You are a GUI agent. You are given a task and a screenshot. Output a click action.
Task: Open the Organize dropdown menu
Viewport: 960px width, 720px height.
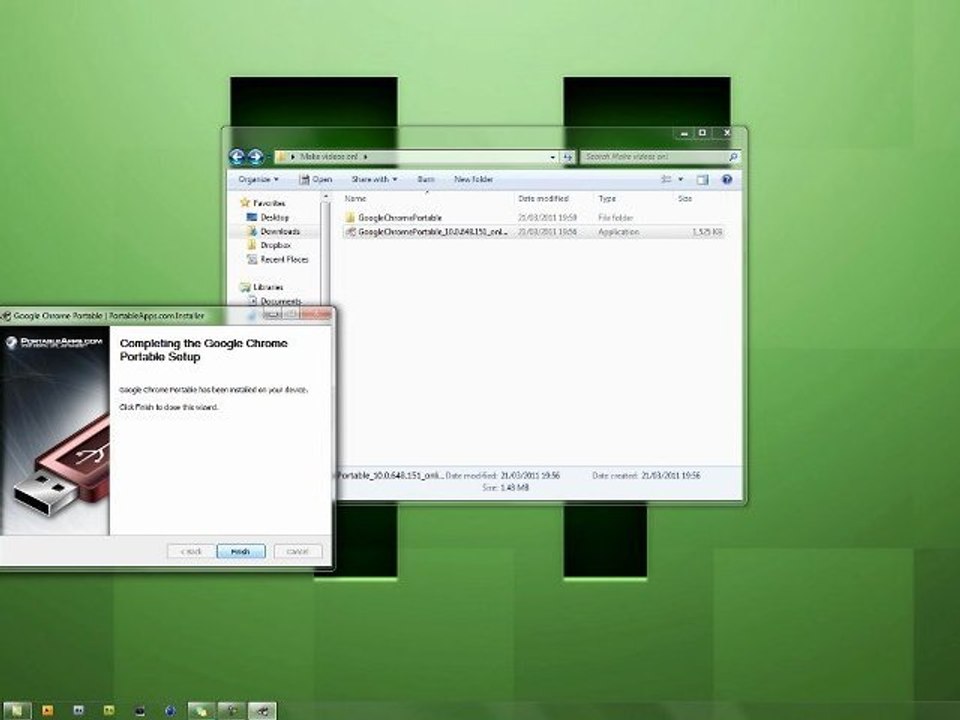258,179
